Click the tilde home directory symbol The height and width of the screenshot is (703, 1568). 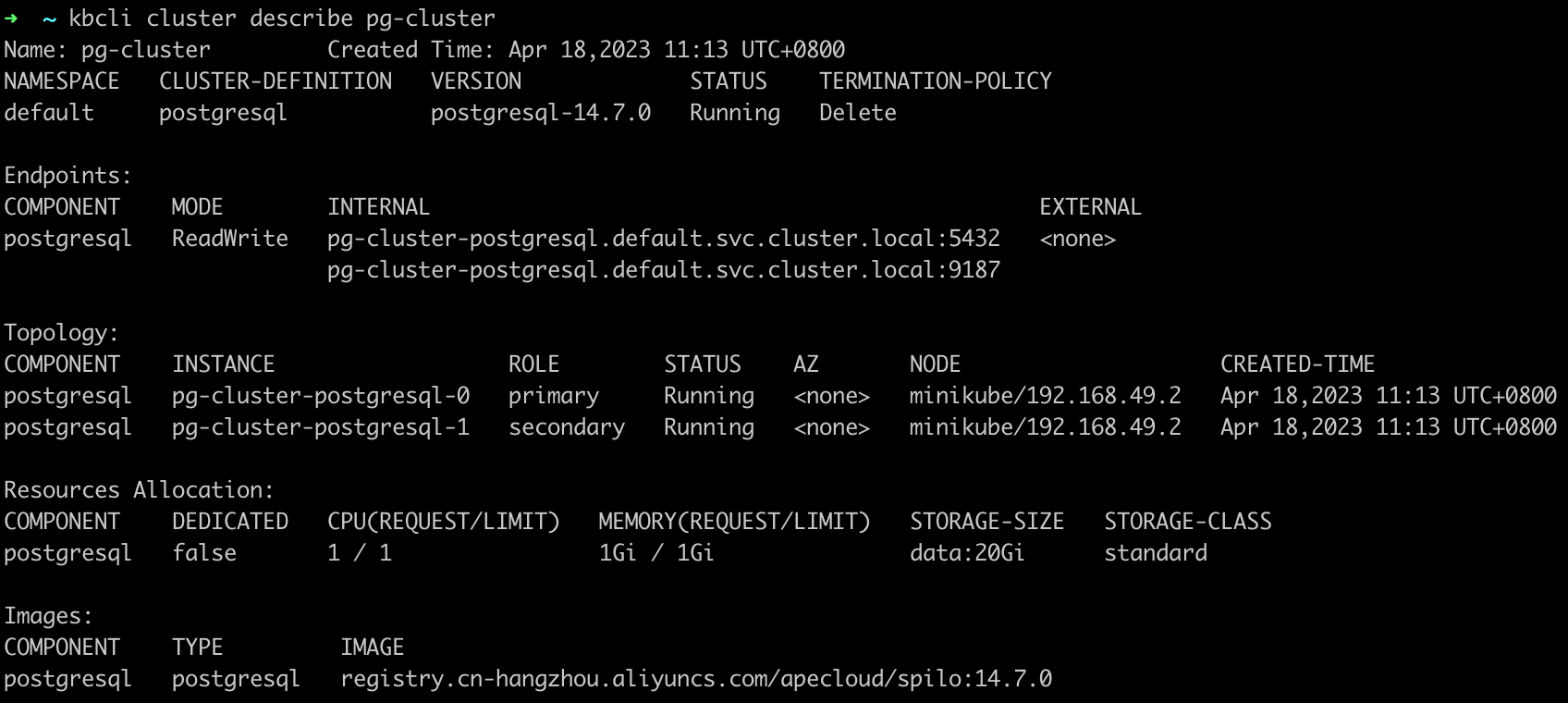click(49, 18)
